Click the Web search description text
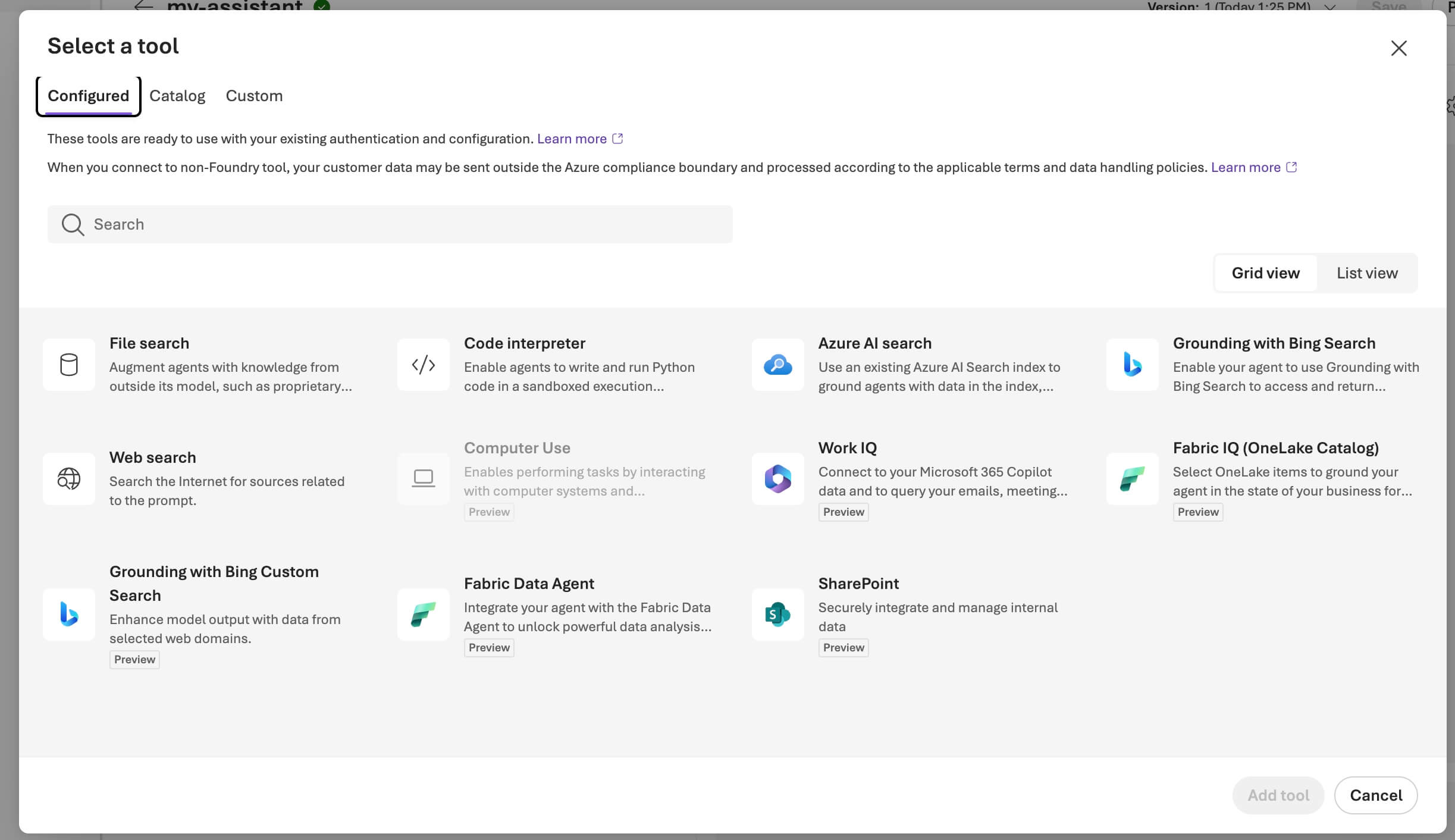Viewport: 1455px width, 840px height. tap(227, 491)
